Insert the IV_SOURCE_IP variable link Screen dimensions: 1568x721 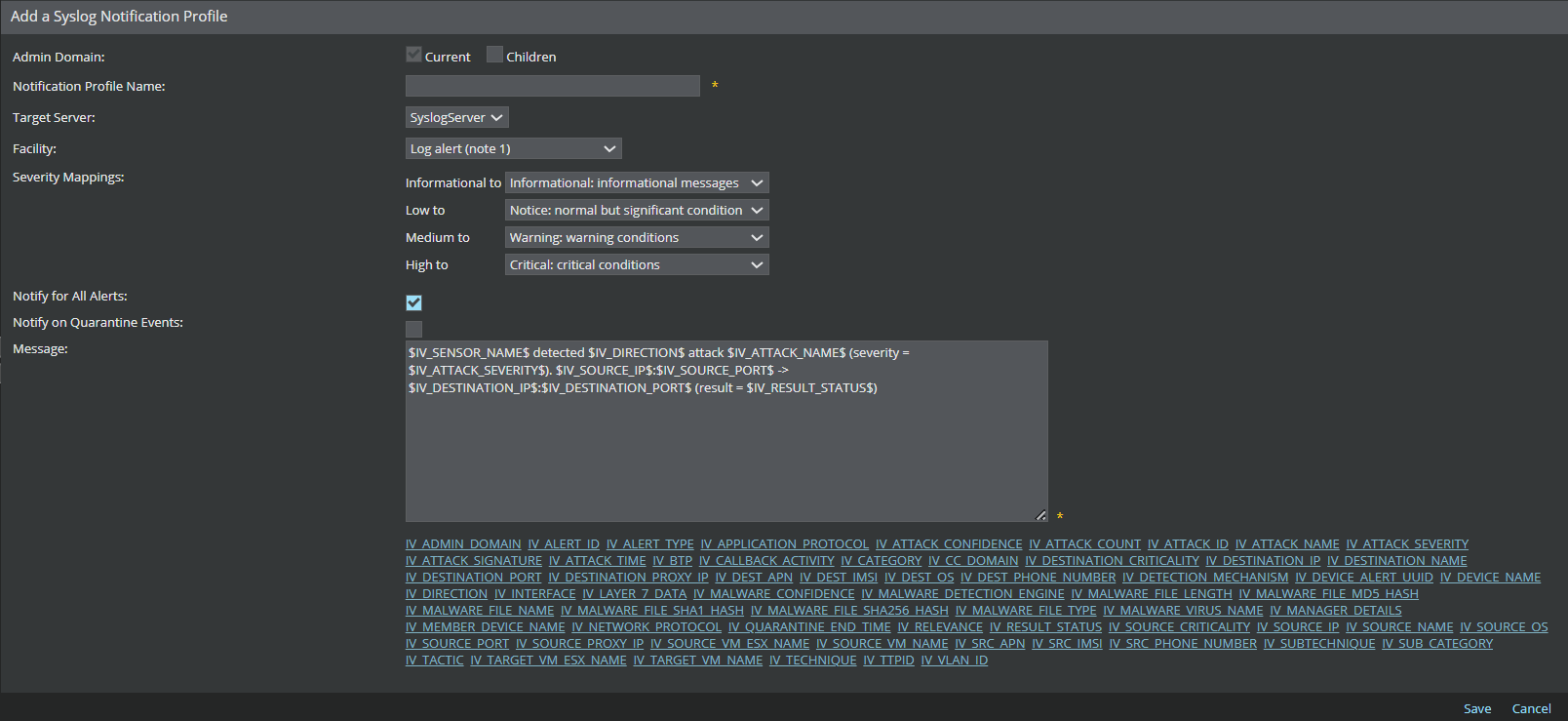(1298, 627)
